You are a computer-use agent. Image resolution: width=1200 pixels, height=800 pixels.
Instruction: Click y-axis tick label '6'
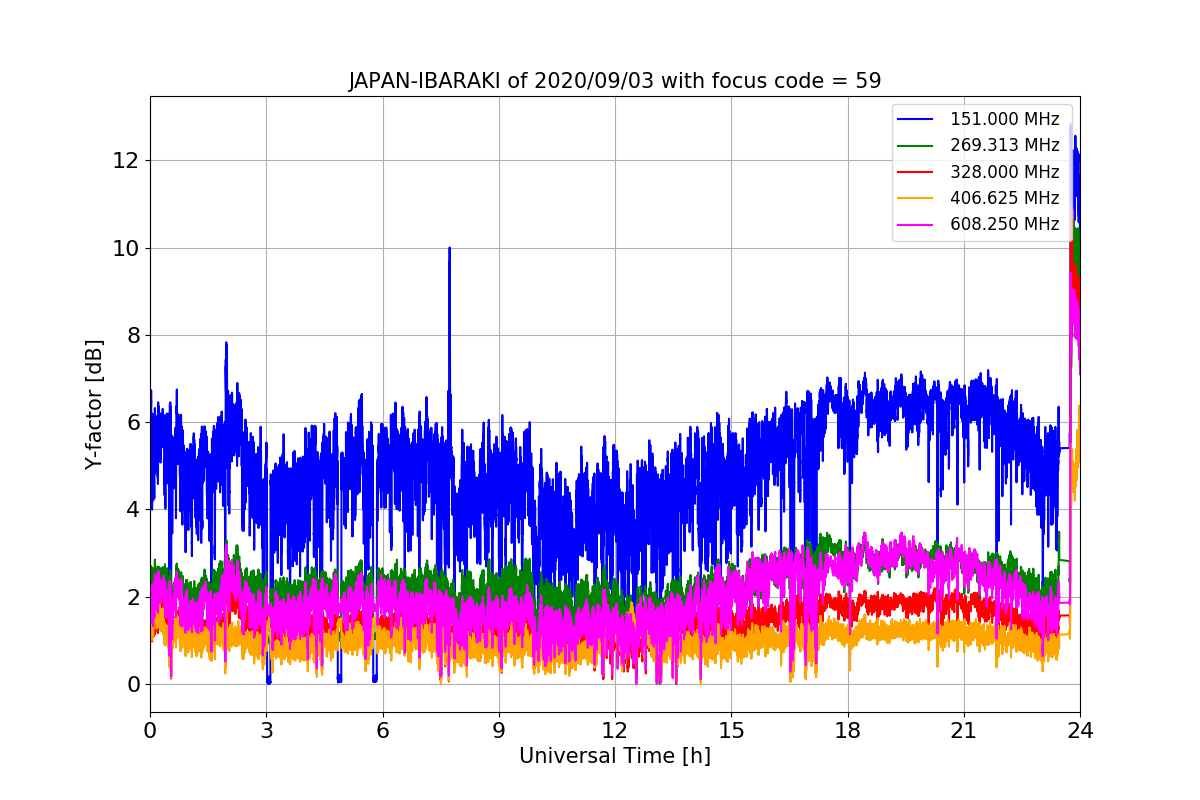(x=134, y=423)
